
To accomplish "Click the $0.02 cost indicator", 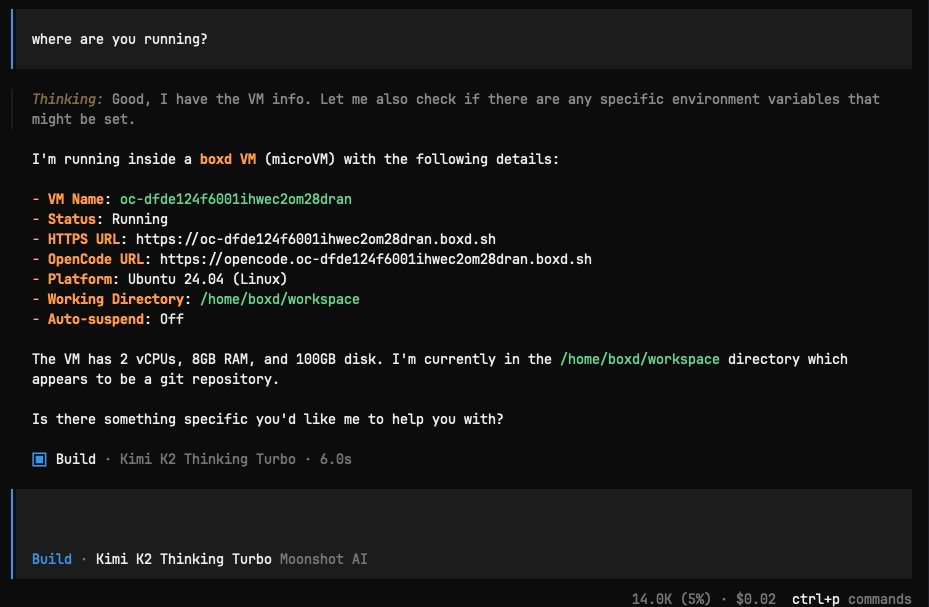I will [755, 599].
